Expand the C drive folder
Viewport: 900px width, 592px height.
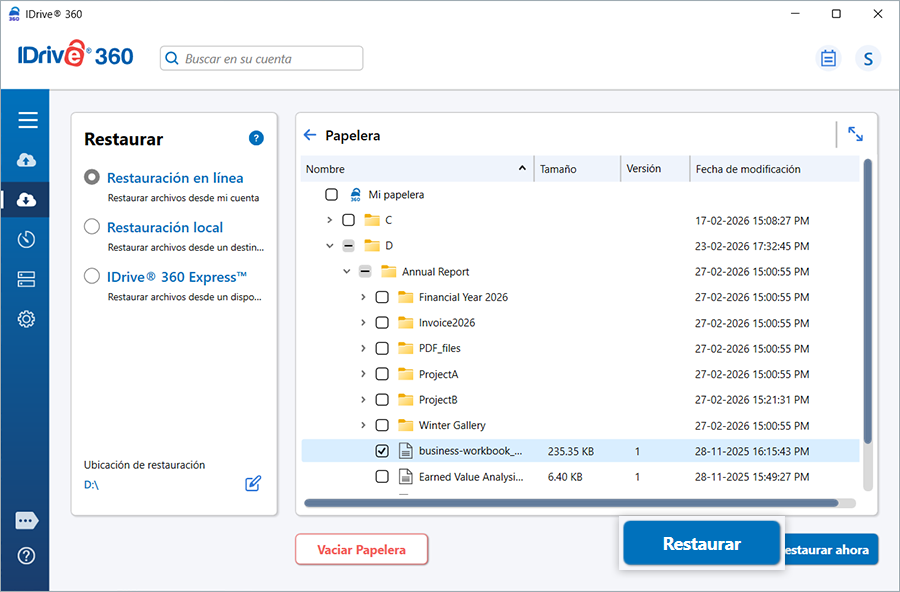click(x=329, y=220)
